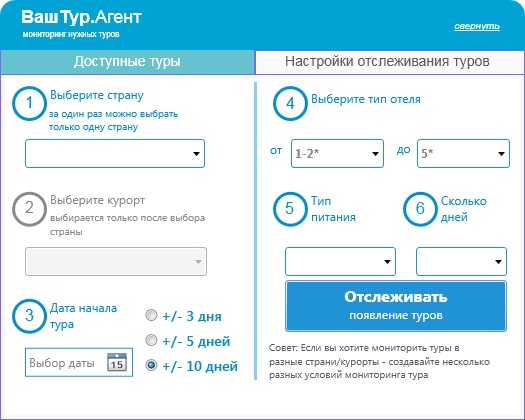Image resolution: width=525 pixels, height=420 pixels.
Task: Click the свернуть link
Action: [x=477, y=26]
